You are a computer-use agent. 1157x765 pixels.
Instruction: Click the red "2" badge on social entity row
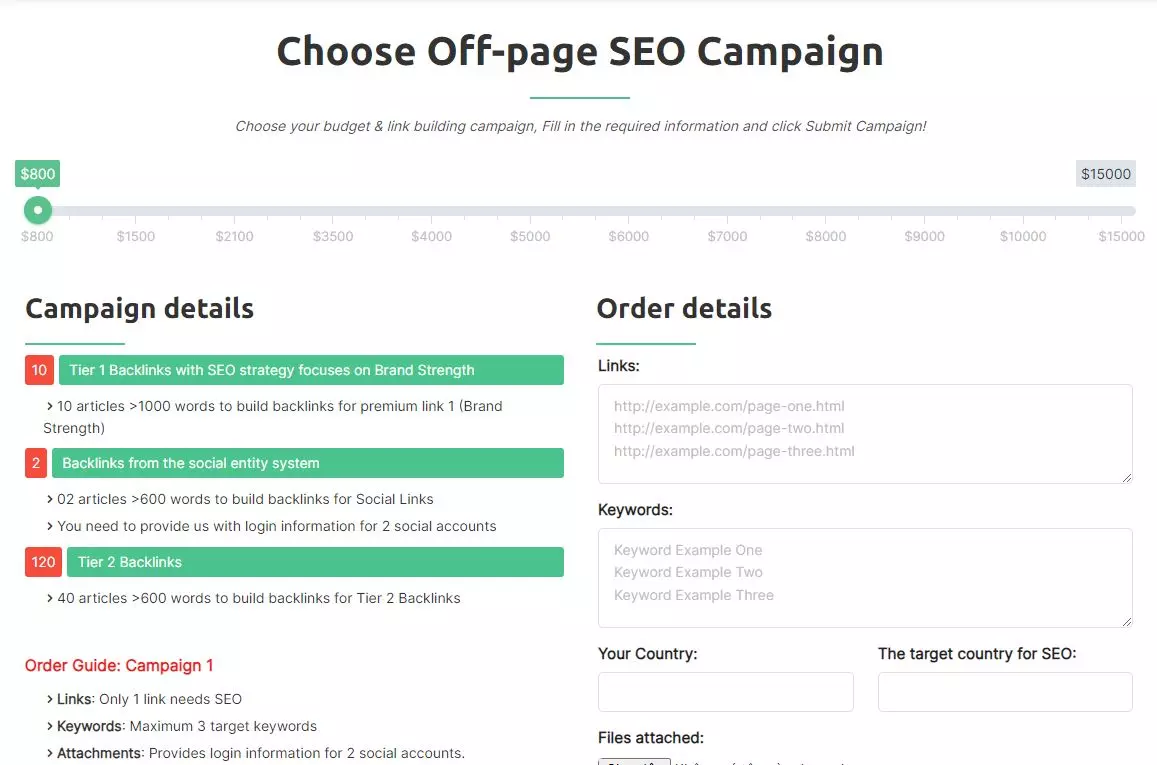pos(38,463)
